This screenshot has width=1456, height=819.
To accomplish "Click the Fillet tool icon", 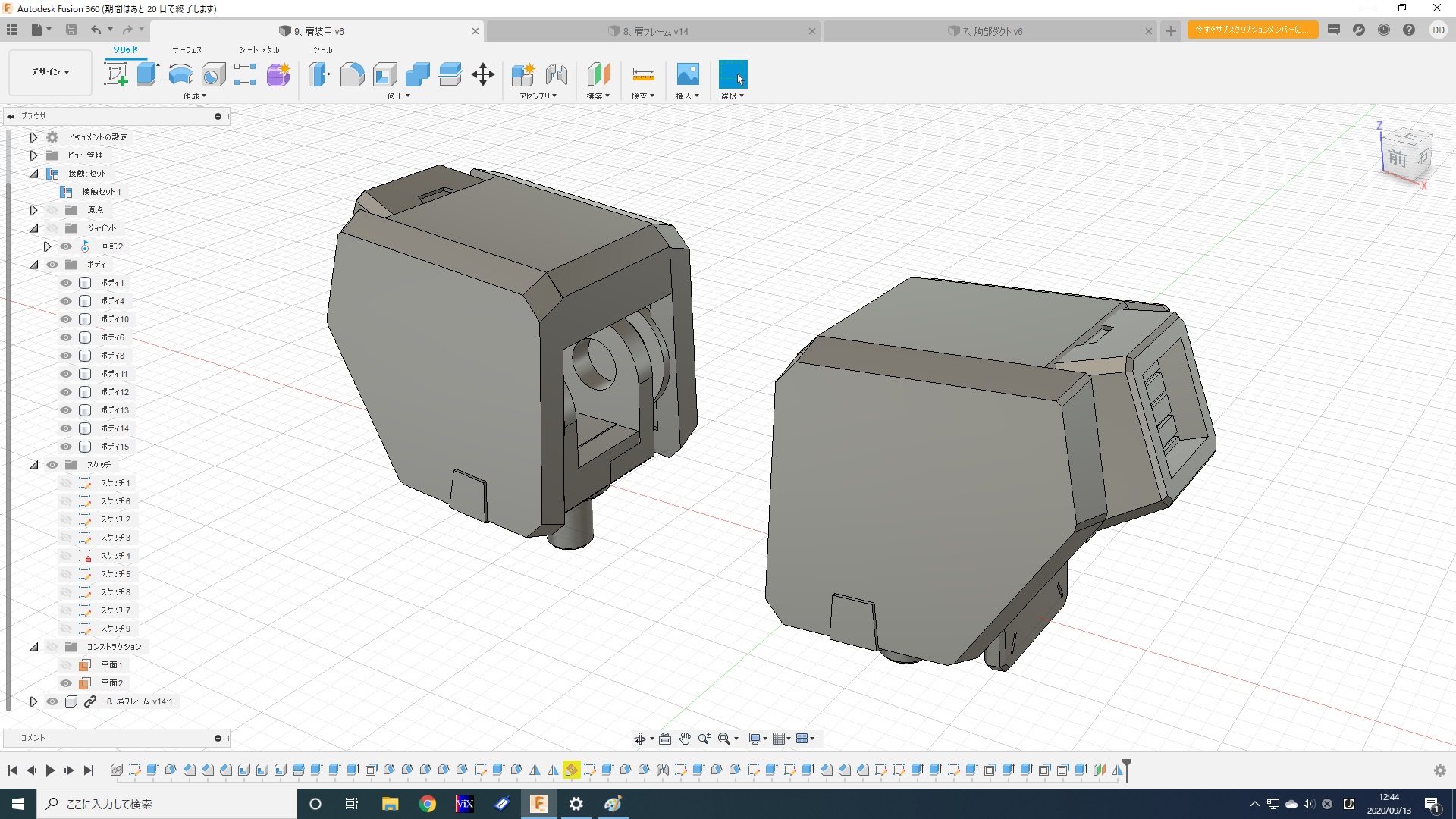I will (352, 74).
